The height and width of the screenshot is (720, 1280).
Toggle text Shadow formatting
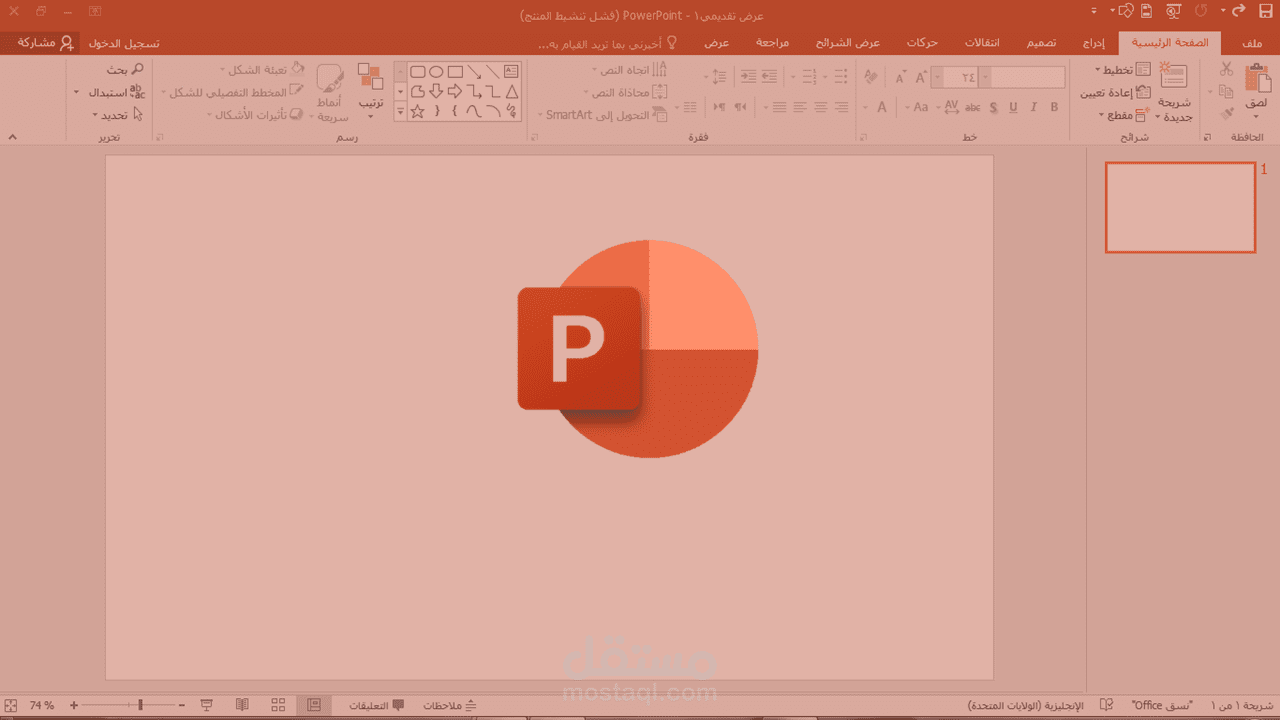pyautogui.click(x=993, y=107)
